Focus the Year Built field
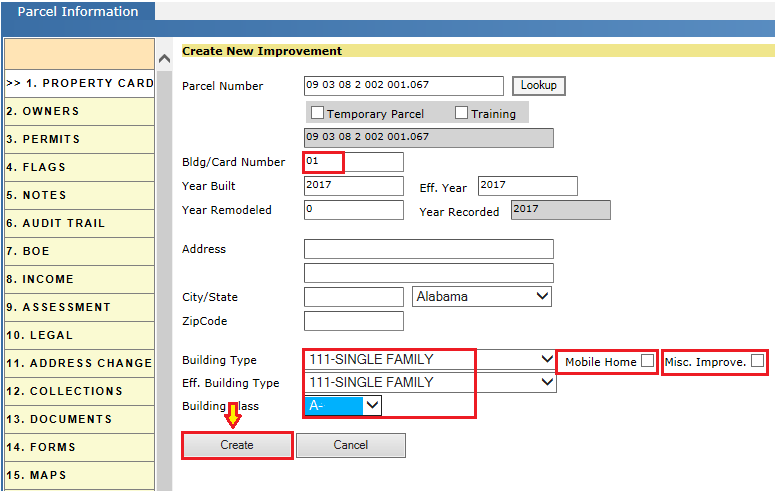 [x=353, y=186]
